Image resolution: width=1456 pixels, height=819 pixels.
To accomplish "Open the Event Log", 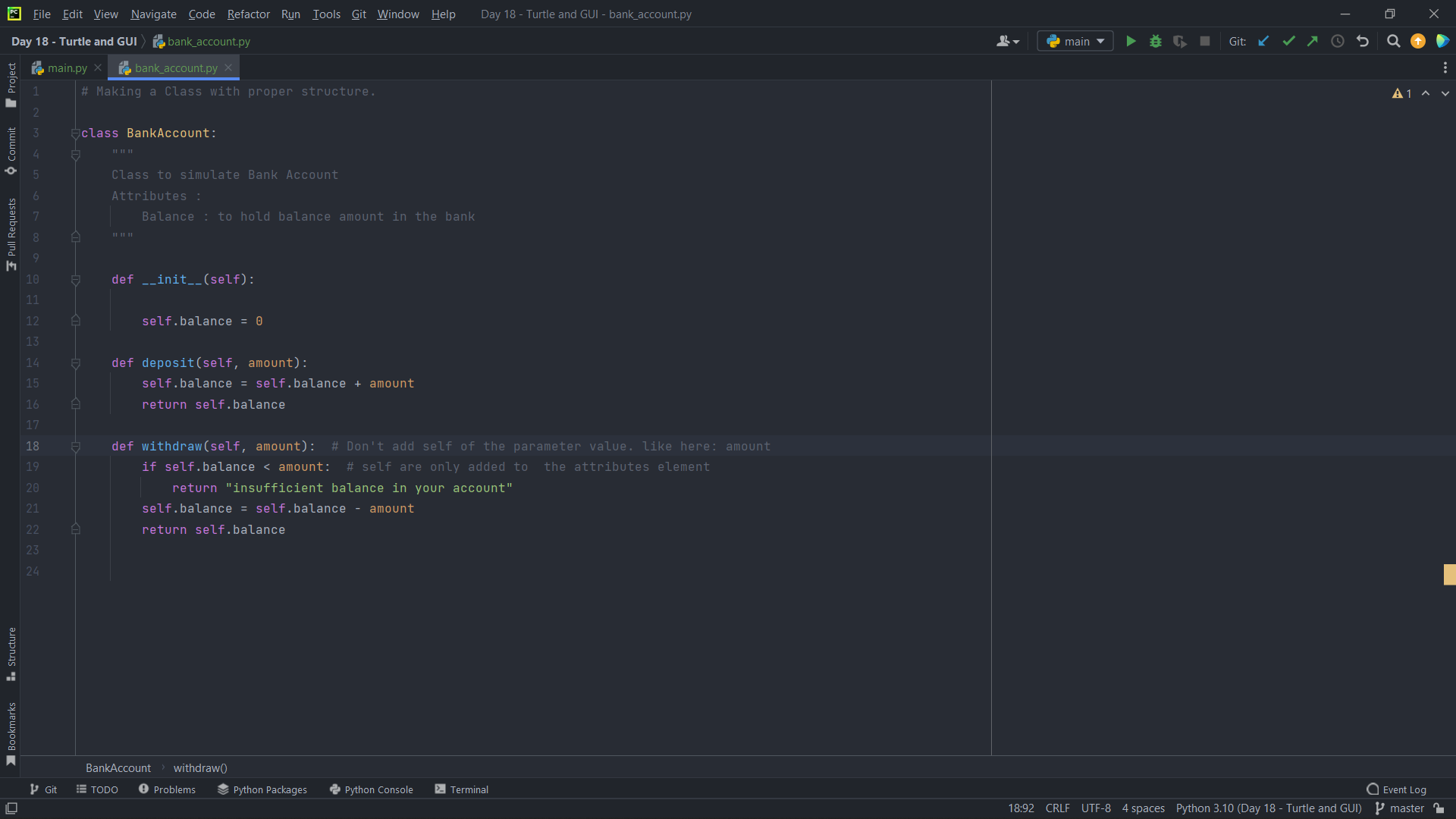I will tap(1397, 789).
